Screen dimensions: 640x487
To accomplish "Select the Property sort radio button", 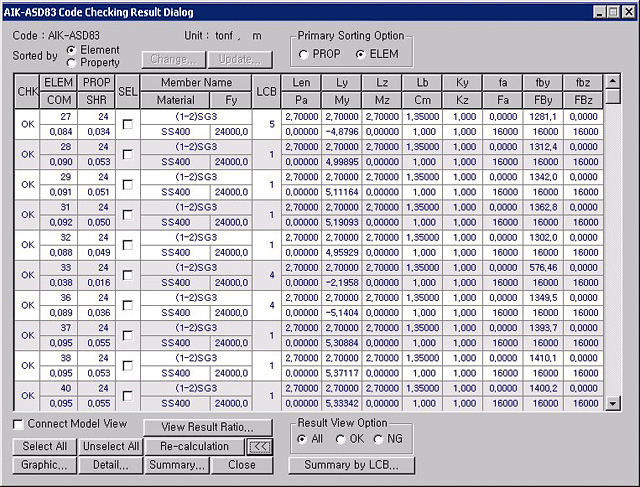I will pyautogui.click(x=71, y=62).
